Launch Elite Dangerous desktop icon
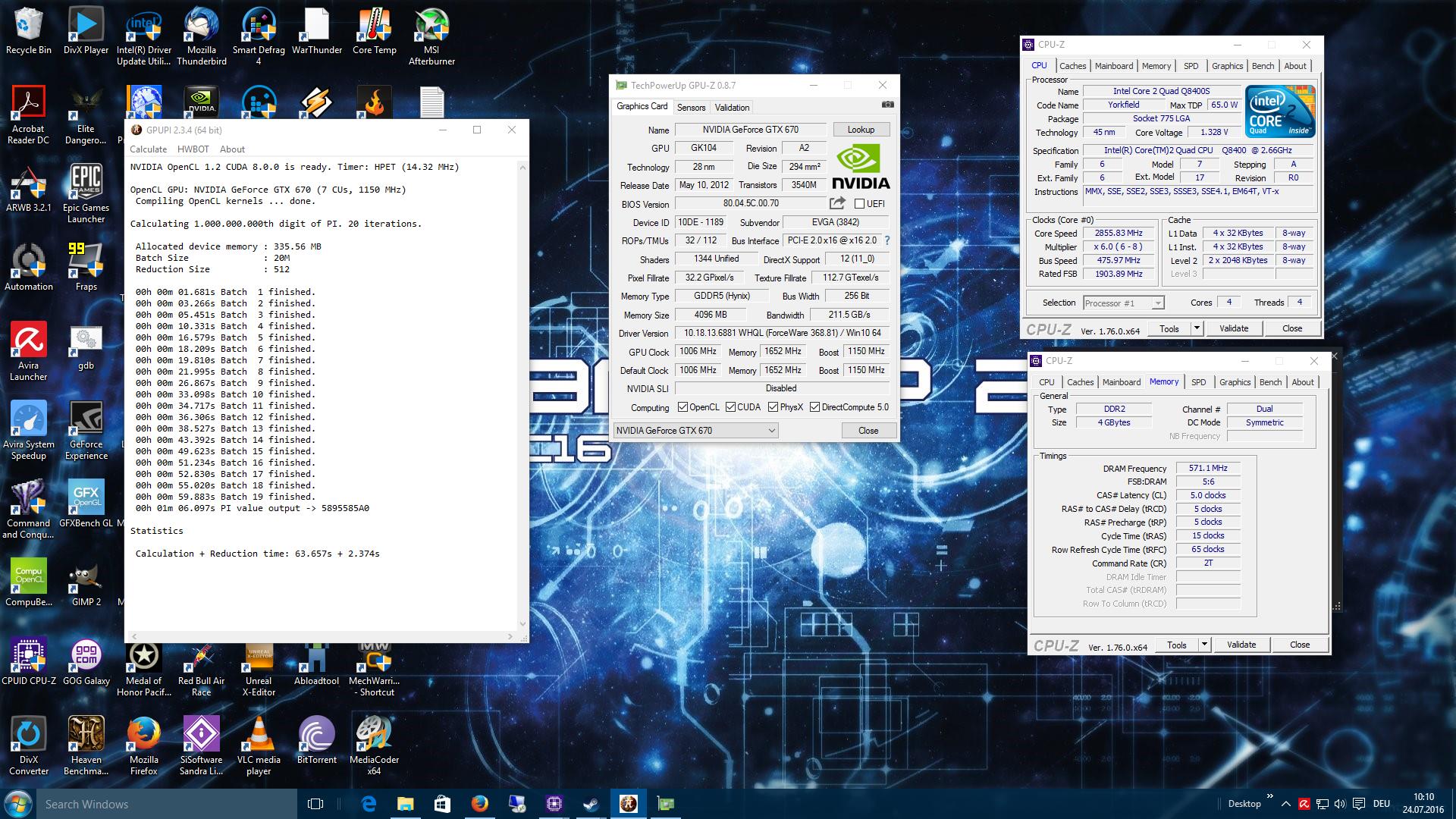This screenshot has width=1456, height=819. [x=86, y=116]
